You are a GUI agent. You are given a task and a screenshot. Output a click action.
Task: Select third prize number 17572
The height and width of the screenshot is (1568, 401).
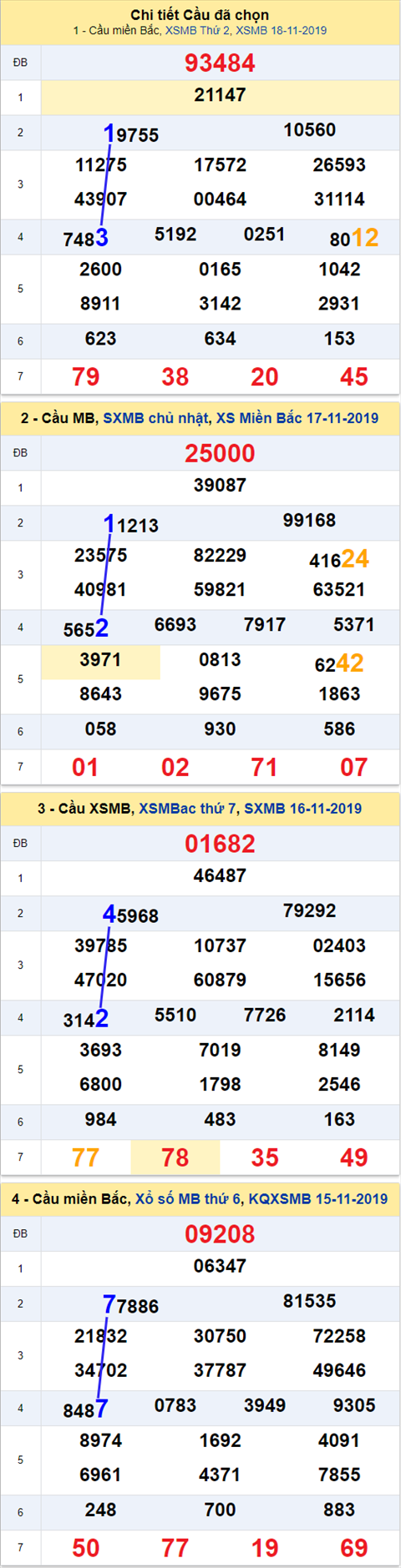coord(220,165)
